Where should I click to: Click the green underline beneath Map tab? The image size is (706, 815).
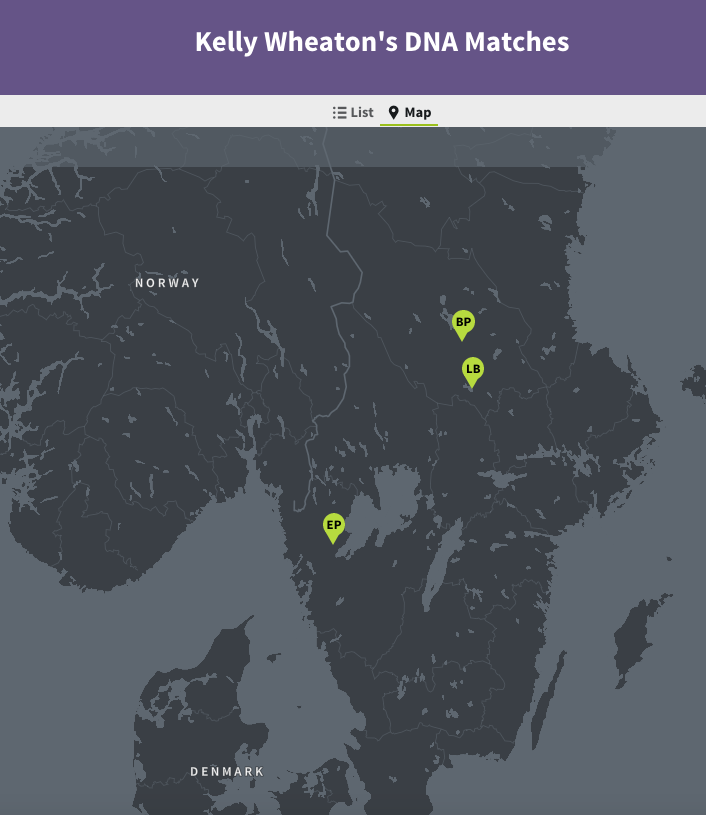pos(409,125)
